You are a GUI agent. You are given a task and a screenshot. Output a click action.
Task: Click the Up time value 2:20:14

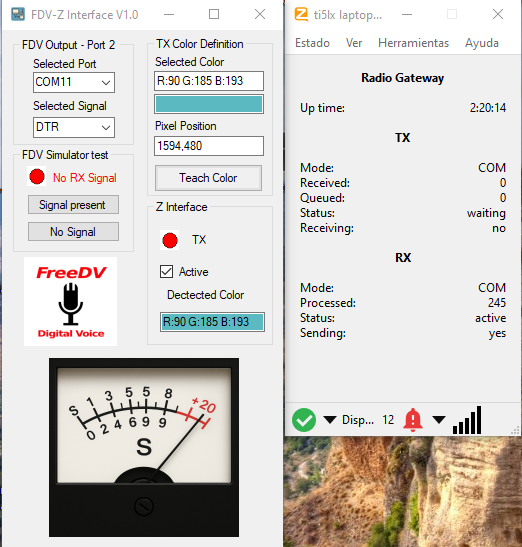[487, 107]
